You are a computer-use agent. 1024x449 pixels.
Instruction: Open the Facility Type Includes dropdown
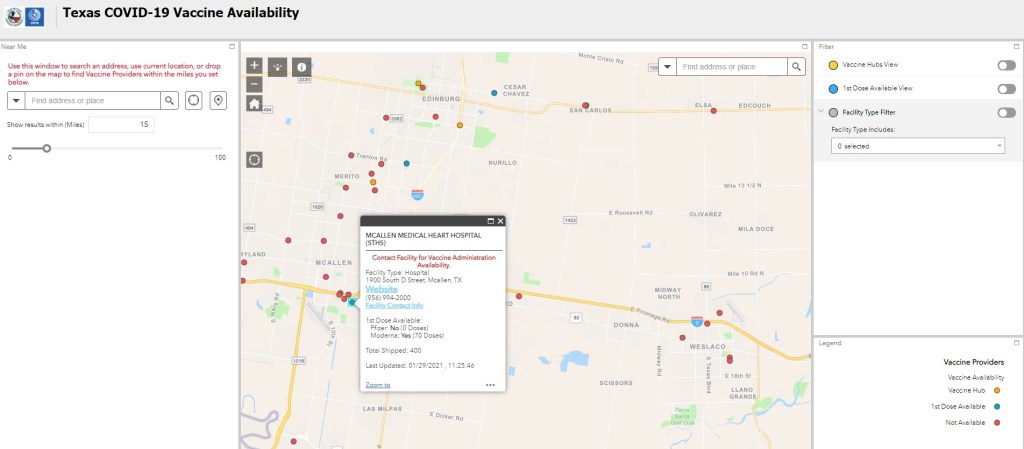coord(917,146)
